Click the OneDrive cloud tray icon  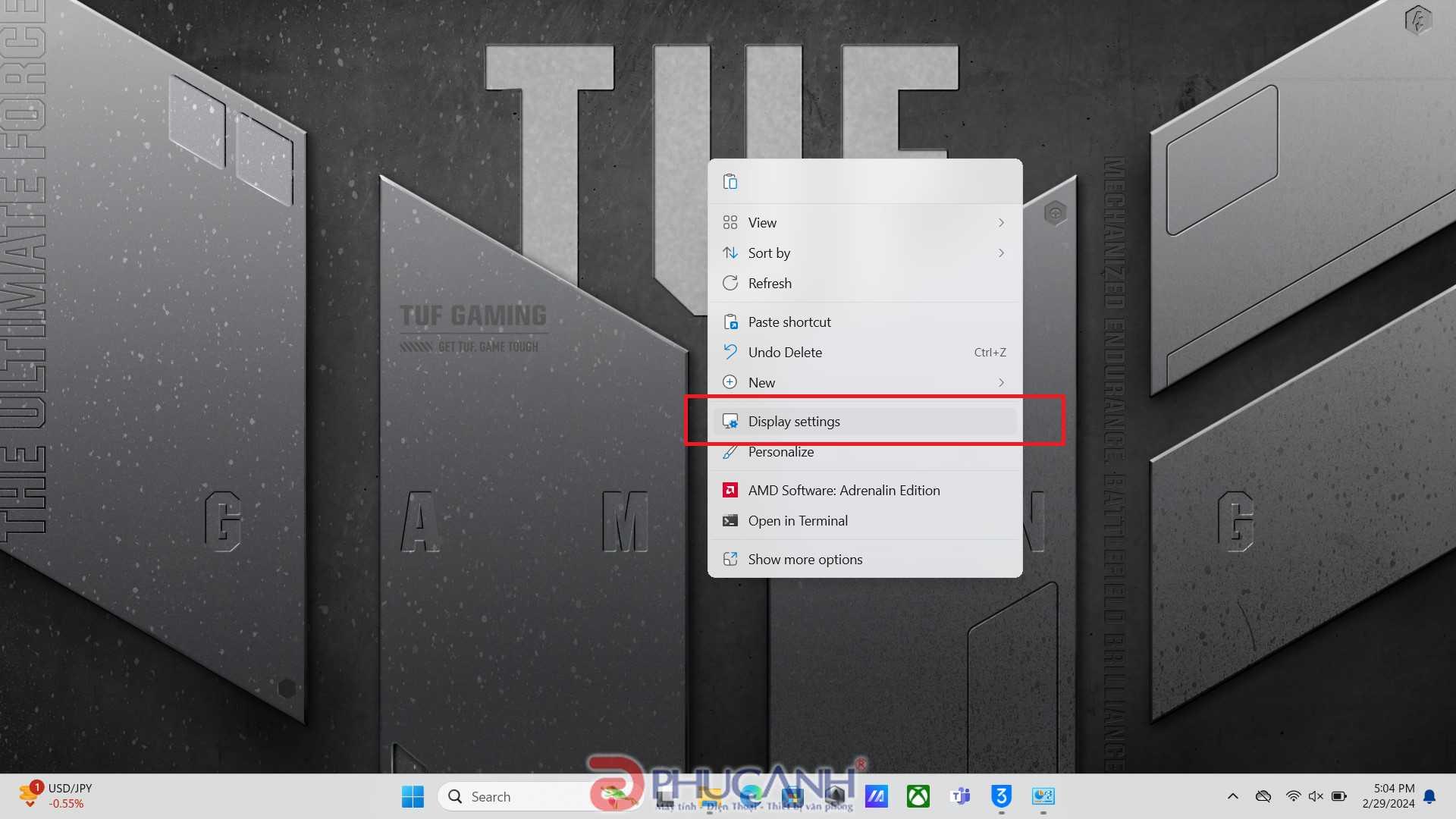point(1263,796)
